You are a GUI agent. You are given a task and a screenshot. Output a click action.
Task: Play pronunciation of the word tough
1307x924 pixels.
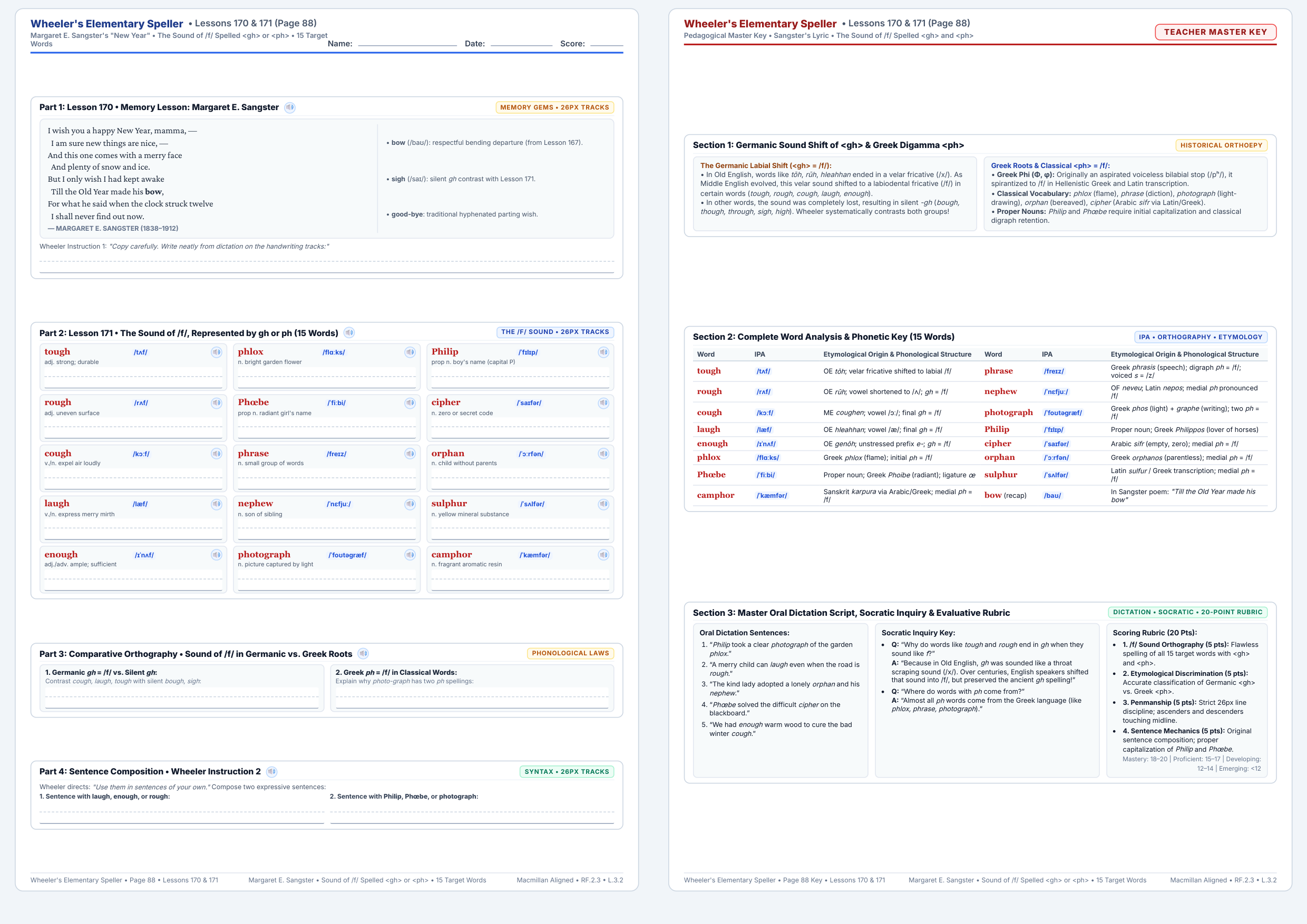[x=216, y=352]
